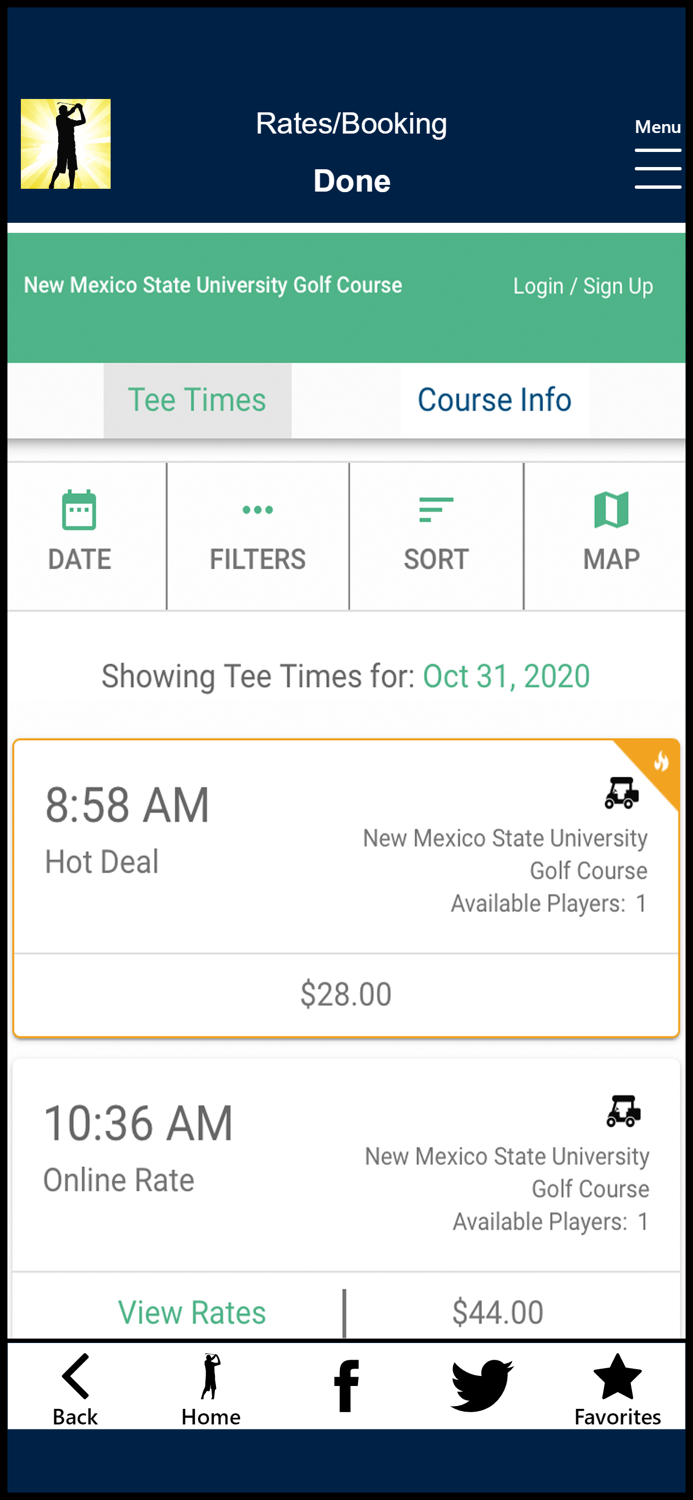The width and height of the screenshot is (693, 1500).
Task: Click the golf cart icon on 8:58 AM tee time
Action: pyautogui.click(x=620, y=793)
